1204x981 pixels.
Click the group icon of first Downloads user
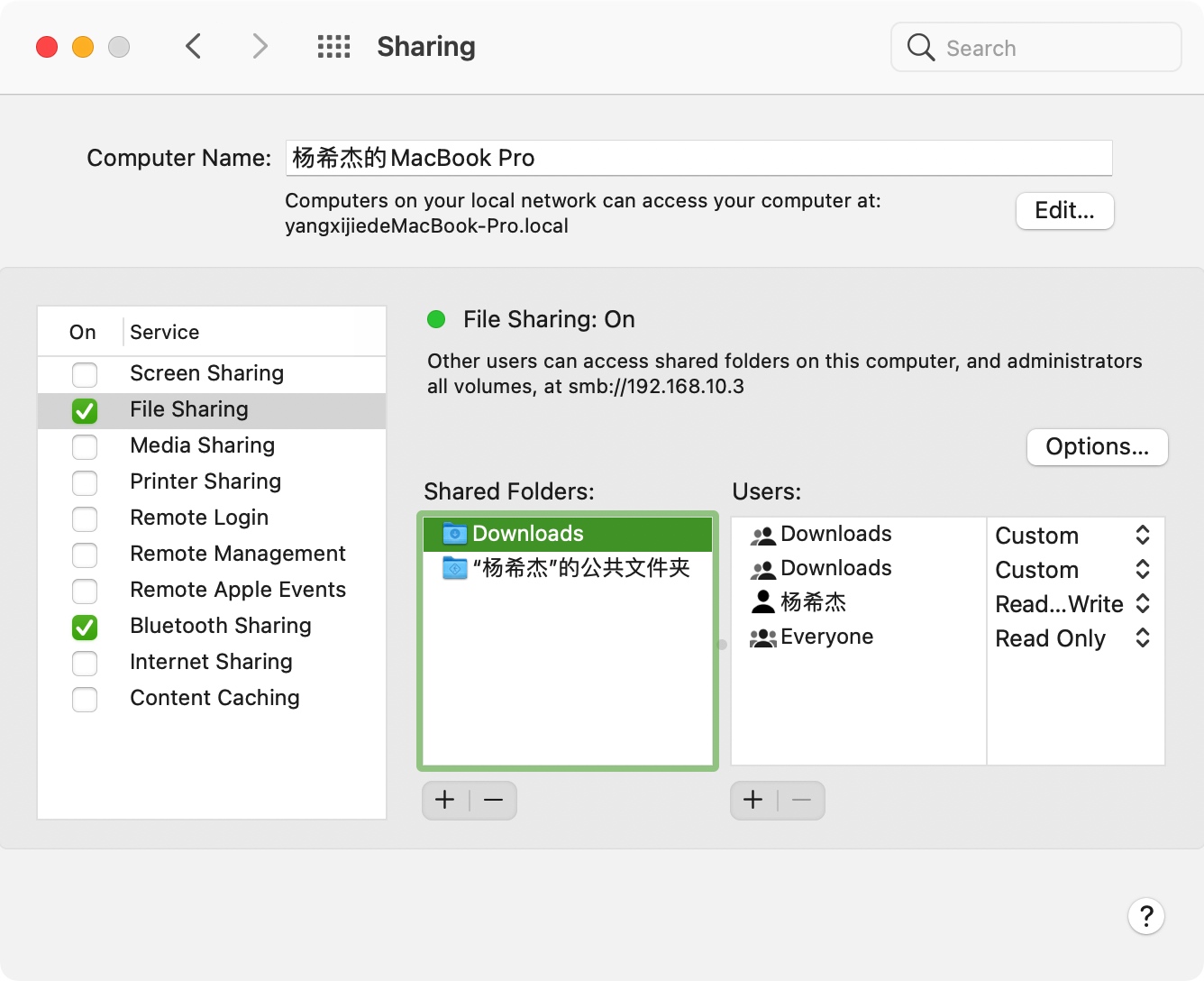(763, 535)
